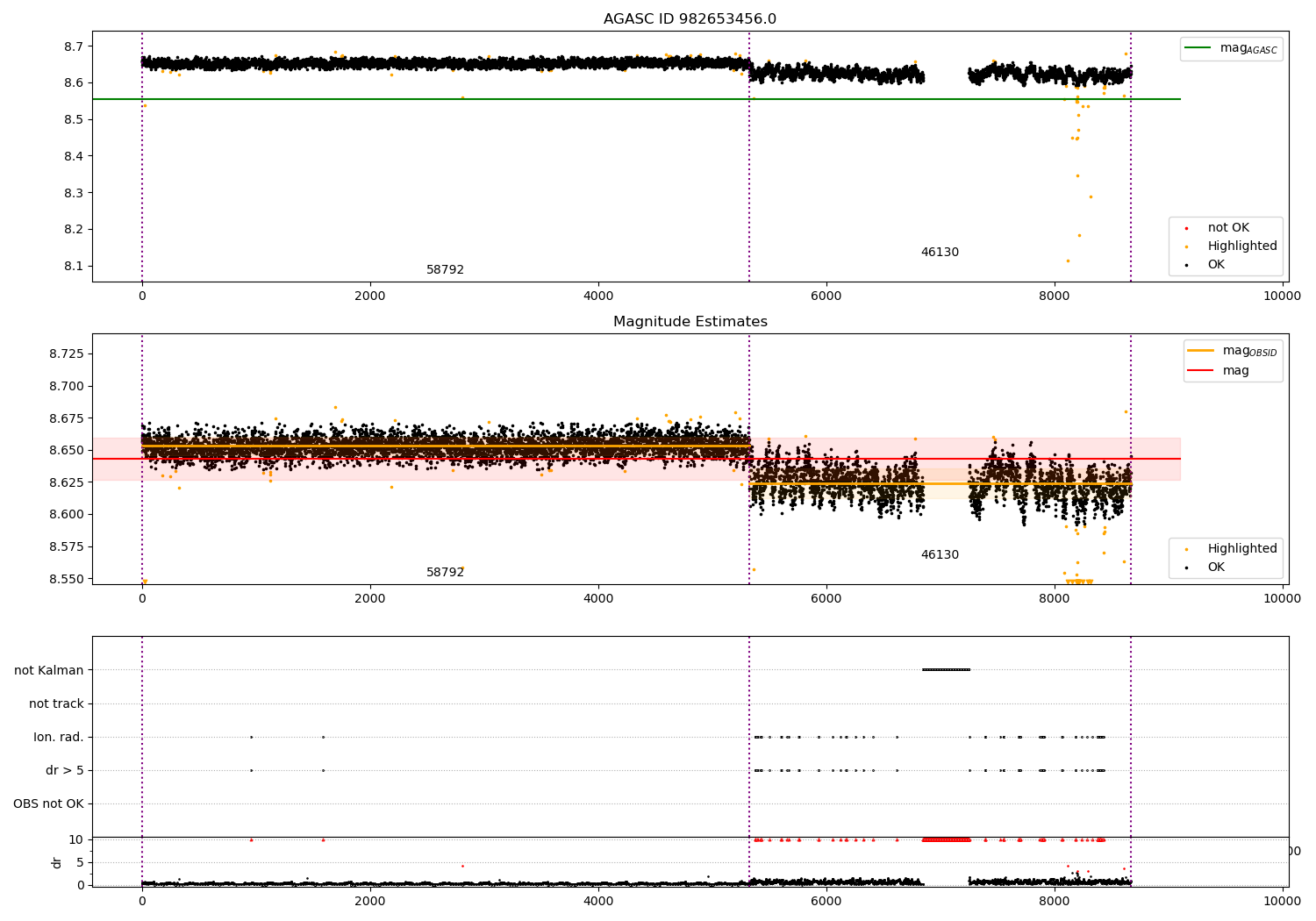Viewport: 1316px width, 921px height.
Task: Click the obsid label 58792 in the middle plot
Action: [445, 573]
